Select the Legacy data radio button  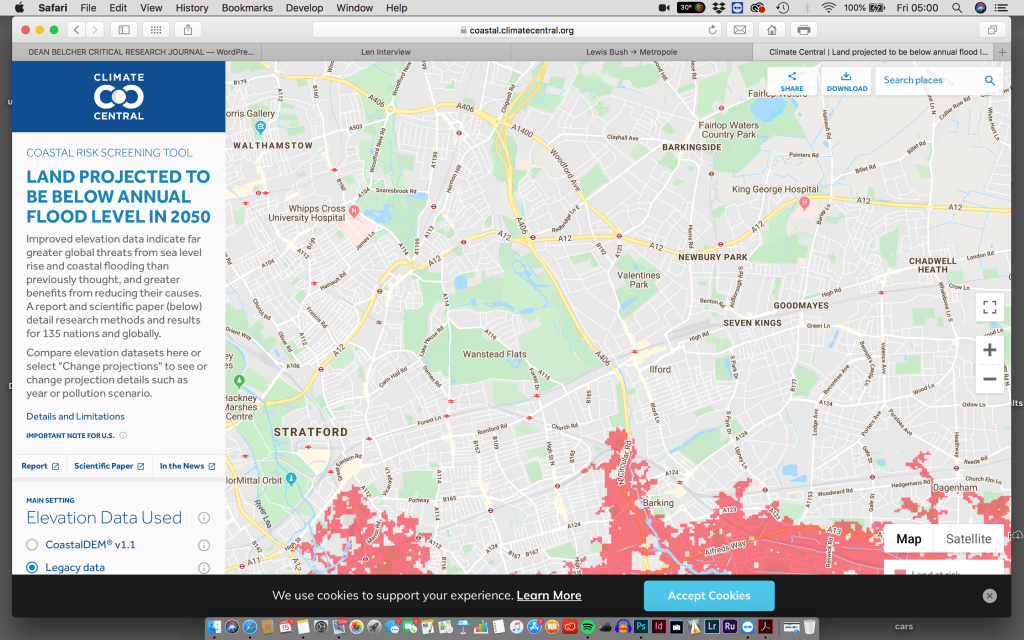tap(32, 568)
